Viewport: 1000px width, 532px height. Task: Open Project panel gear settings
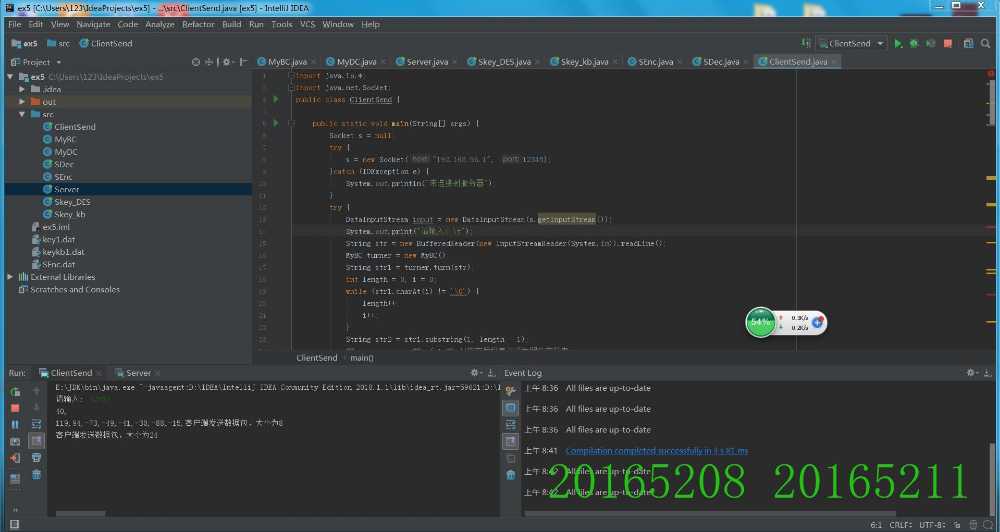[x=226, y=62]
